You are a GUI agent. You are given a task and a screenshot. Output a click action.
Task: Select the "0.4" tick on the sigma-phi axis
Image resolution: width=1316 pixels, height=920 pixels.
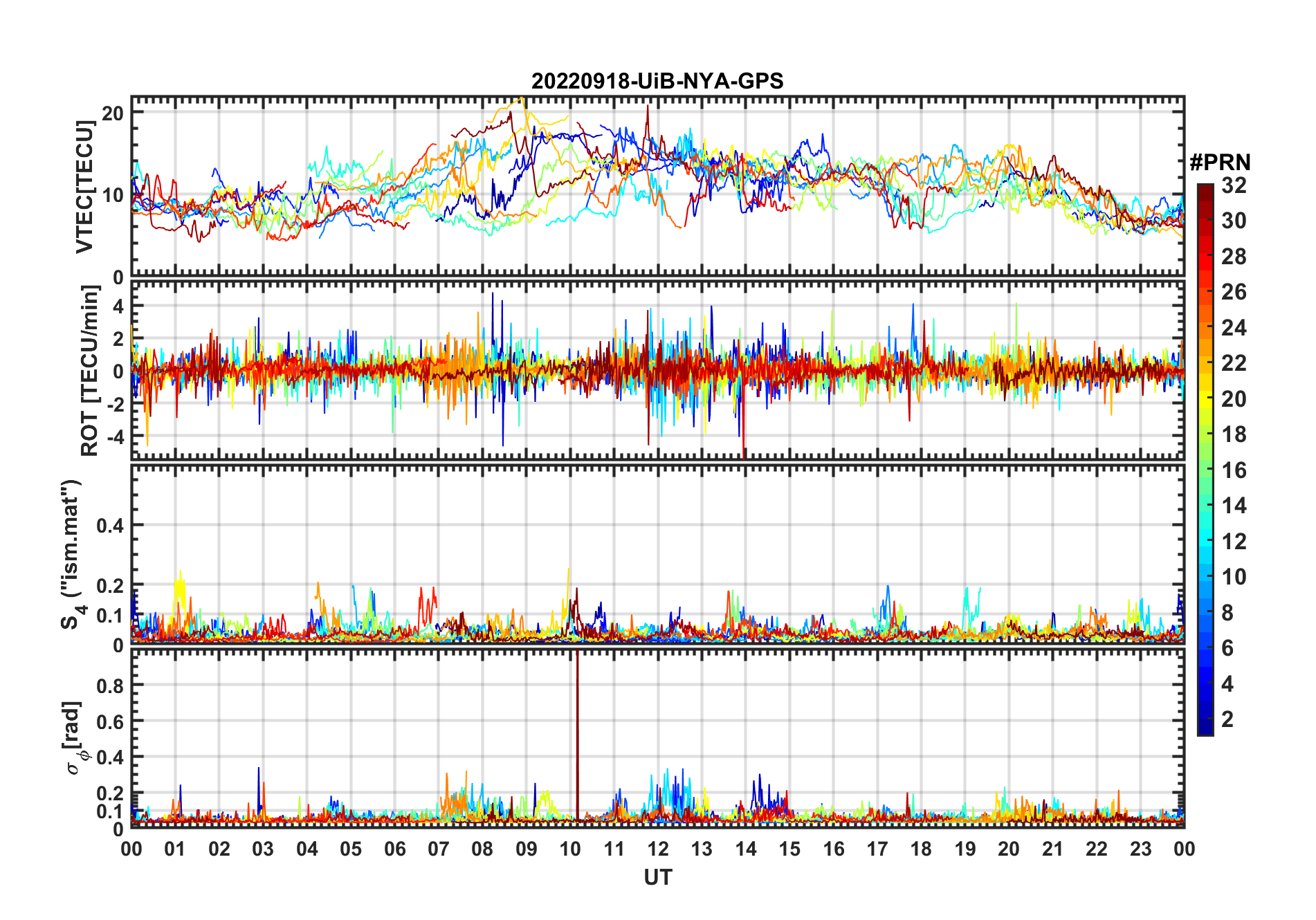[110, 757]
